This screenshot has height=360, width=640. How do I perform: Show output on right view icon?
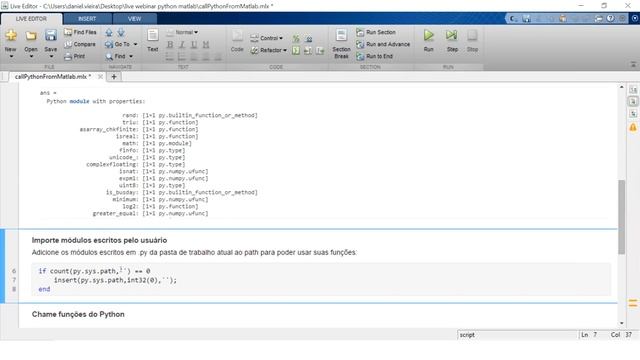(x=633, y=89)
